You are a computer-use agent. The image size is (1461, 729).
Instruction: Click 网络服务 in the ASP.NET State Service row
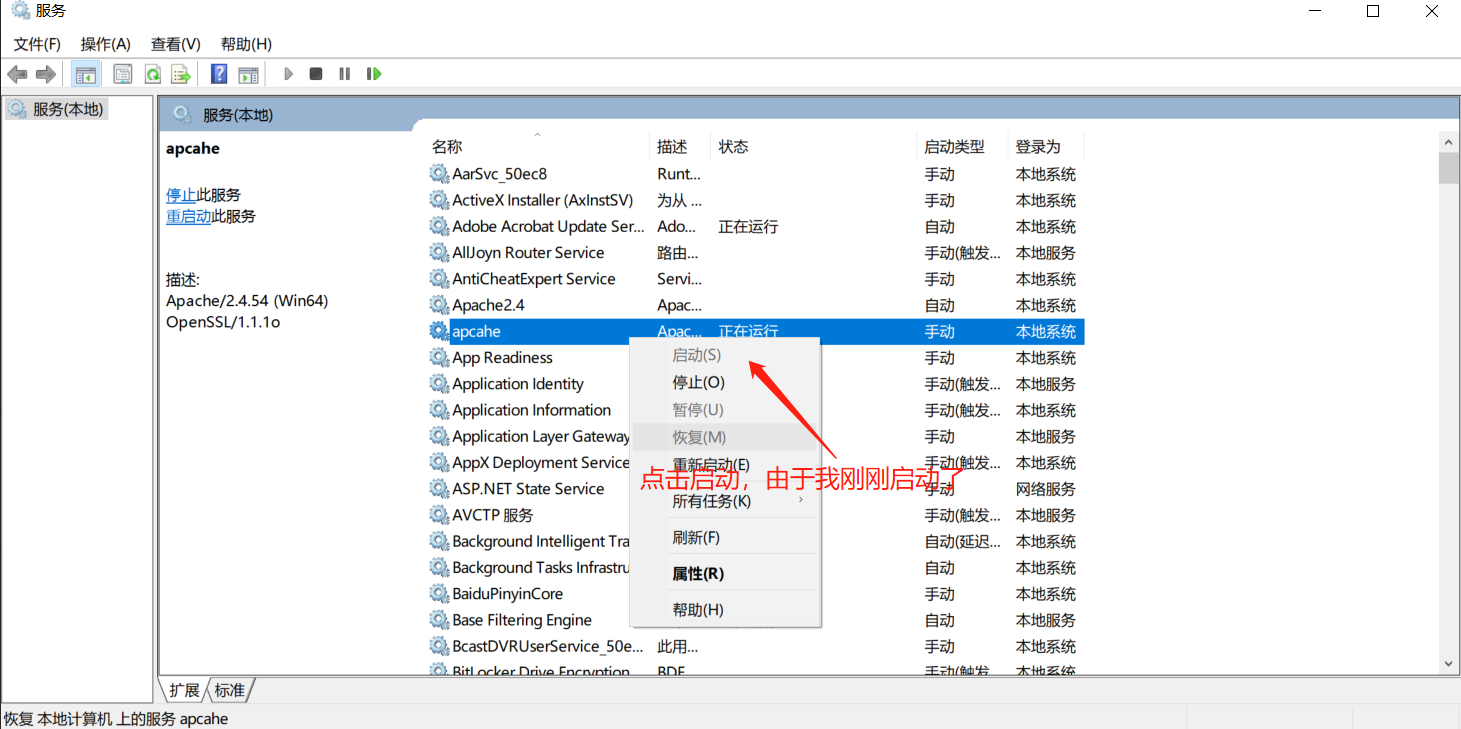(x=1046, y=489)
